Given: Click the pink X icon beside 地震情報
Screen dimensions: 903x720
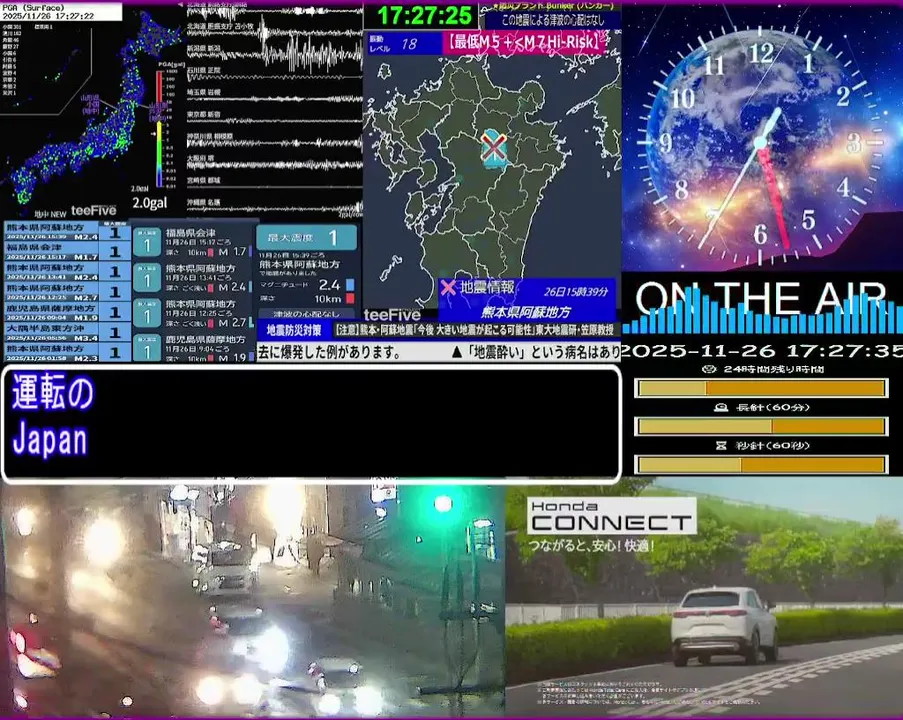Looking at the screenshot, I should 448,287.
